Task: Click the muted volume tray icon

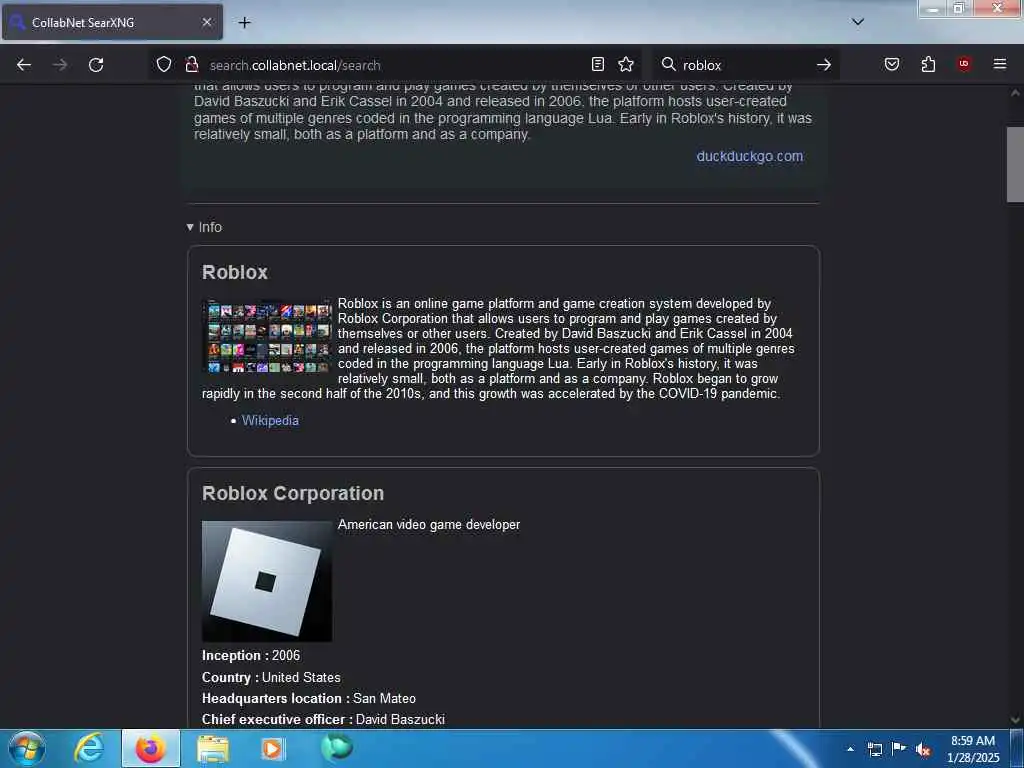Action: (x=922, y=750)
